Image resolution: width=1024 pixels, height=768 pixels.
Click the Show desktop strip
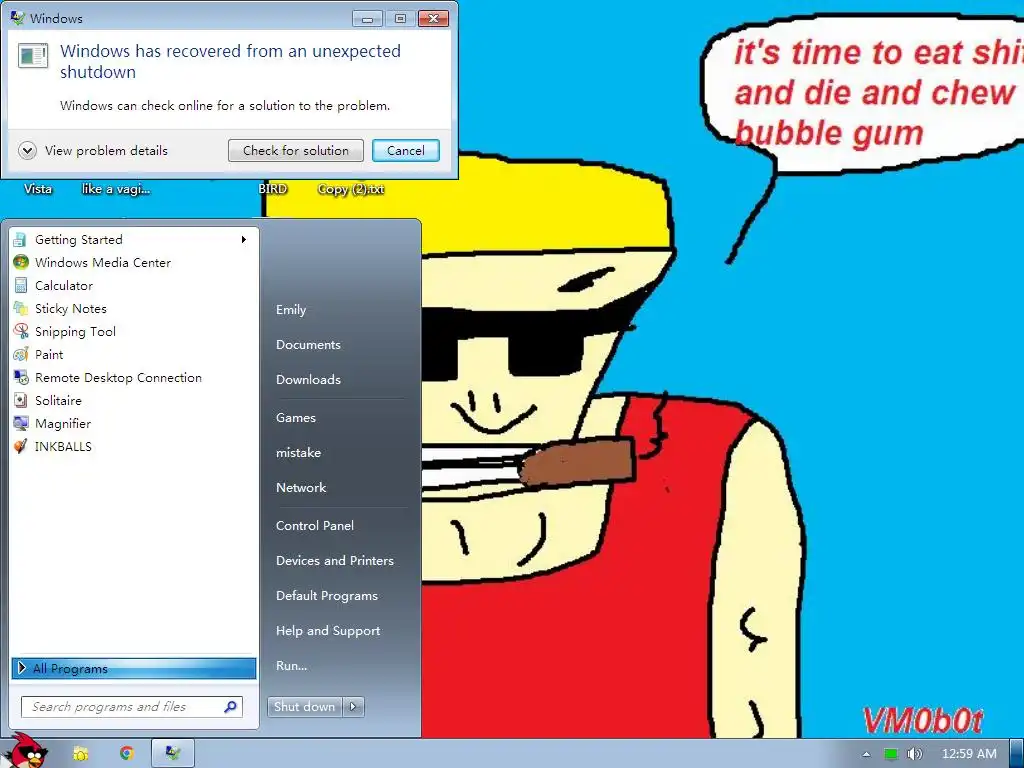pyautogui.click(x=1017, y=754)
